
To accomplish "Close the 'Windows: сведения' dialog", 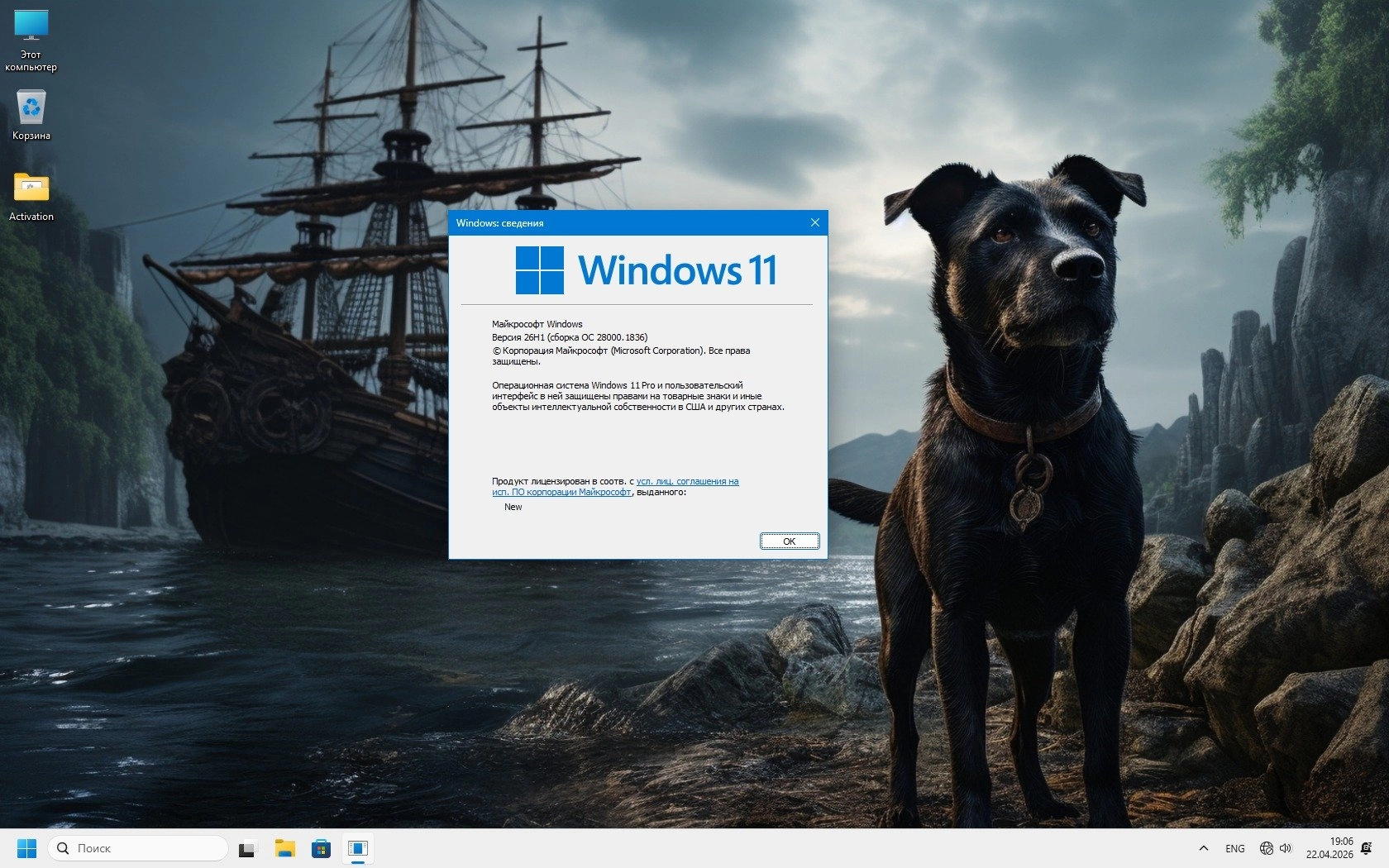I will click(814, 222).
